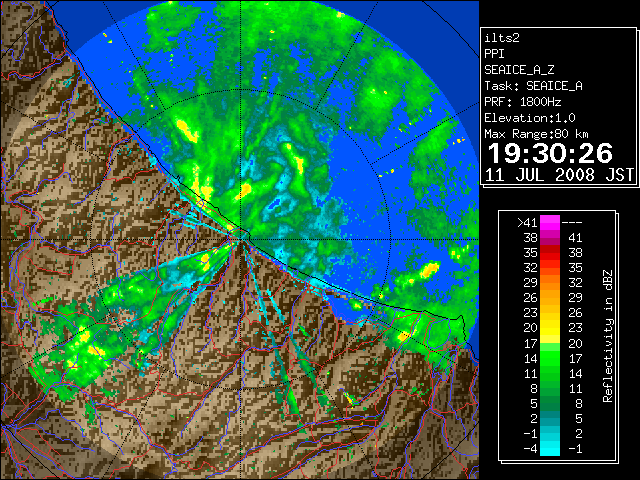Click the radar name text "ilts2"
The height and width of the screenshot is (480, 640).
[502, 38]
